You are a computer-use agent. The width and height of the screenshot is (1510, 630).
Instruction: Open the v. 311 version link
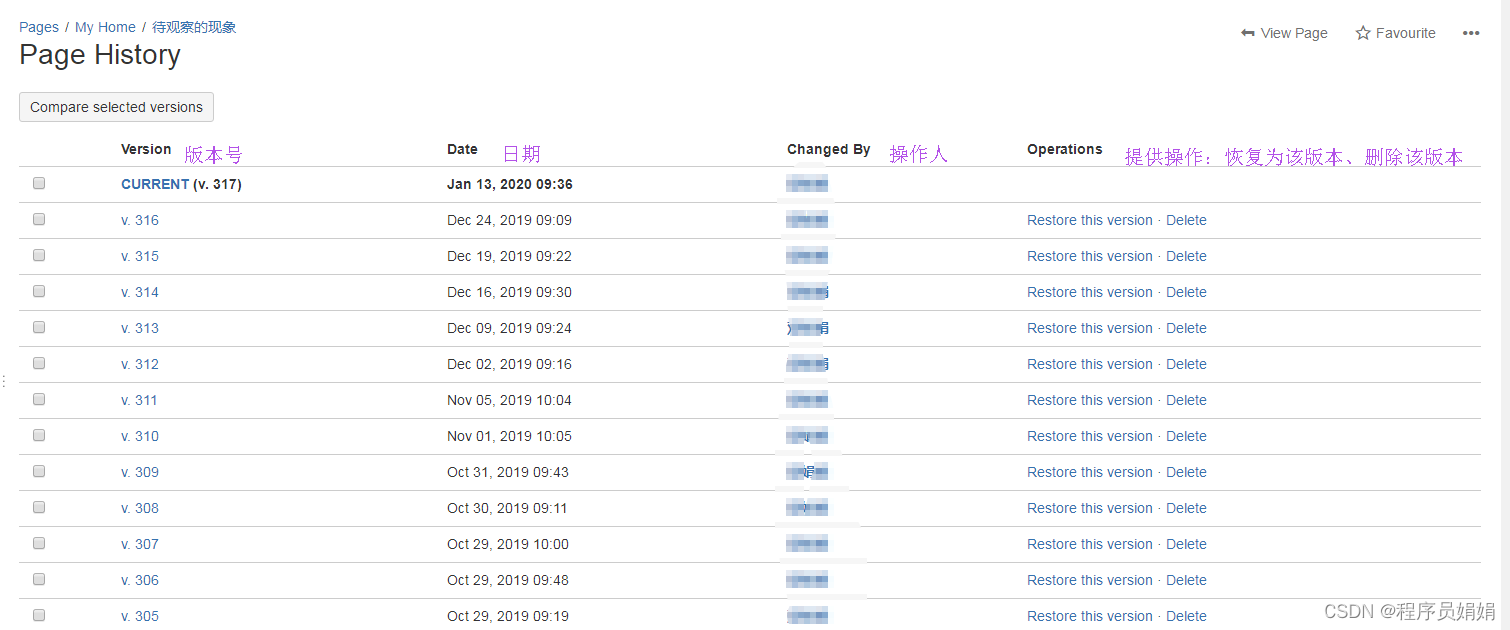pos(139,400)
